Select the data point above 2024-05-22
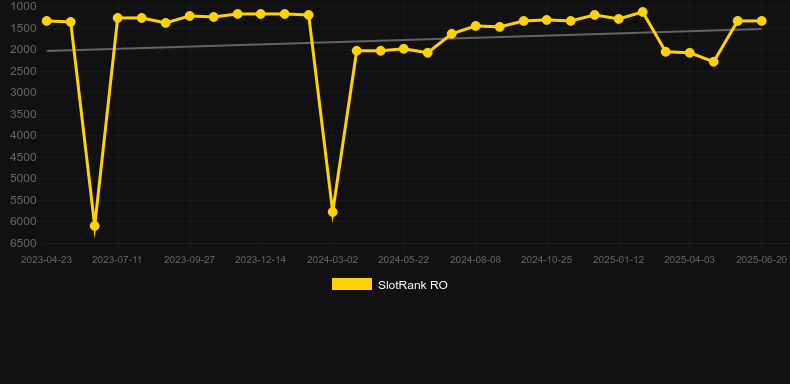 pyautogui.click(x=404, y=48)
